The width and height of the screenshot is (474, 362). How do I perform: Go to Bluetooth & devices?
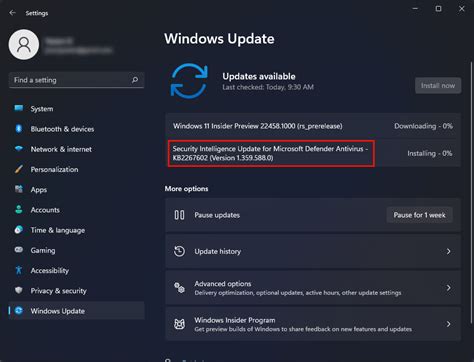tap(76, 129)
